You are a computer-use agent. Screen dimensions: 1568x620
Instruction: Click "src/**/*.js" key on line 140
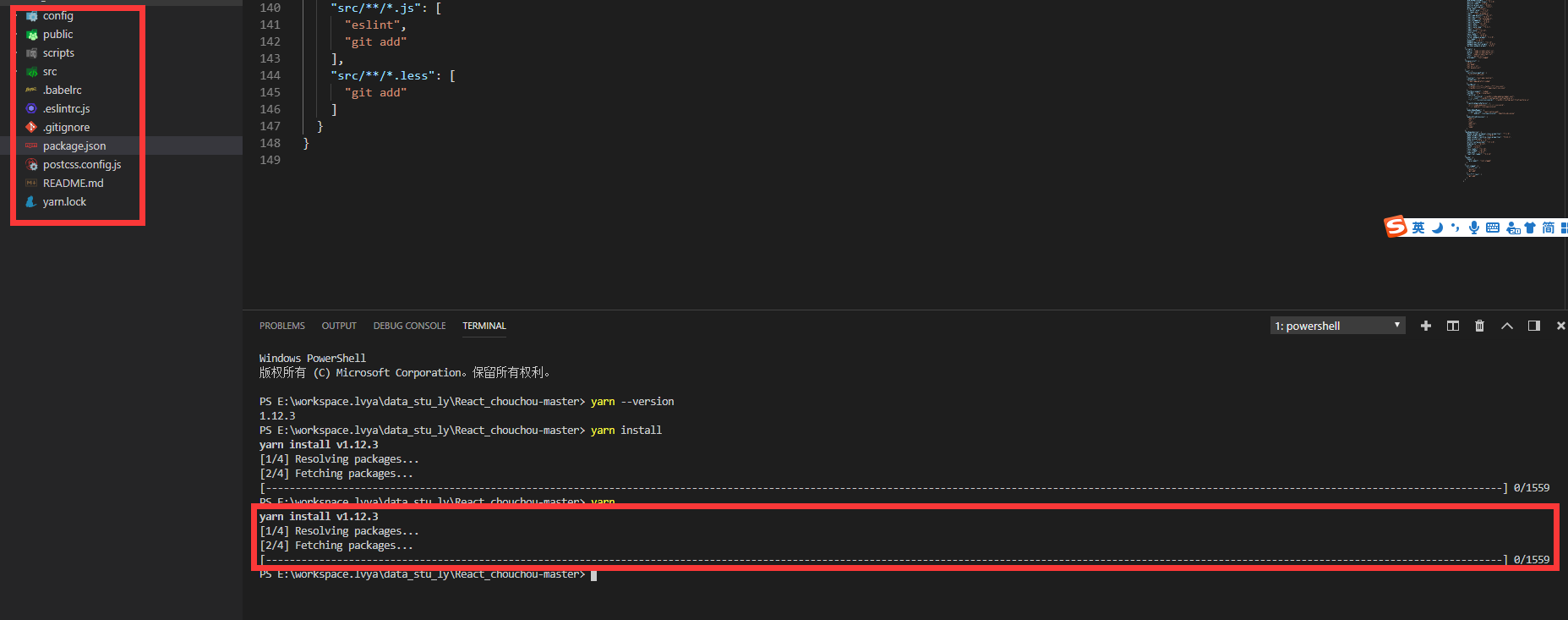point(375,8)
